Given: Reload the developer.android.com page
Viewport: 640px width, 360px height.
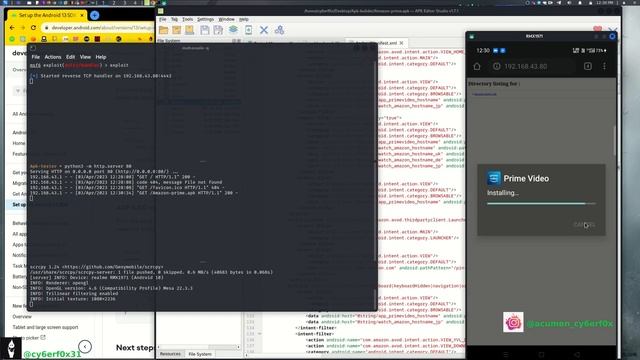Looking at the screenshot, I should tap(33, 28).
